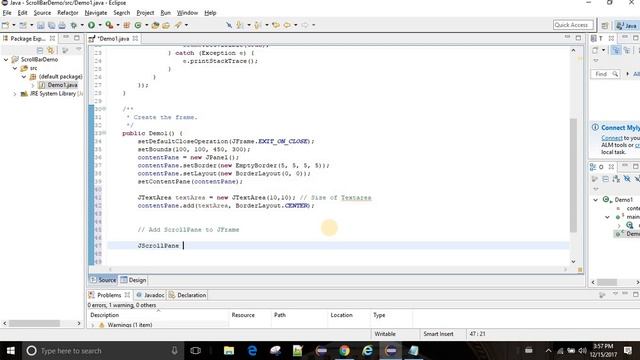
Task: Jump to Last Edit Location icon
Action: click(x=276, y=25)
